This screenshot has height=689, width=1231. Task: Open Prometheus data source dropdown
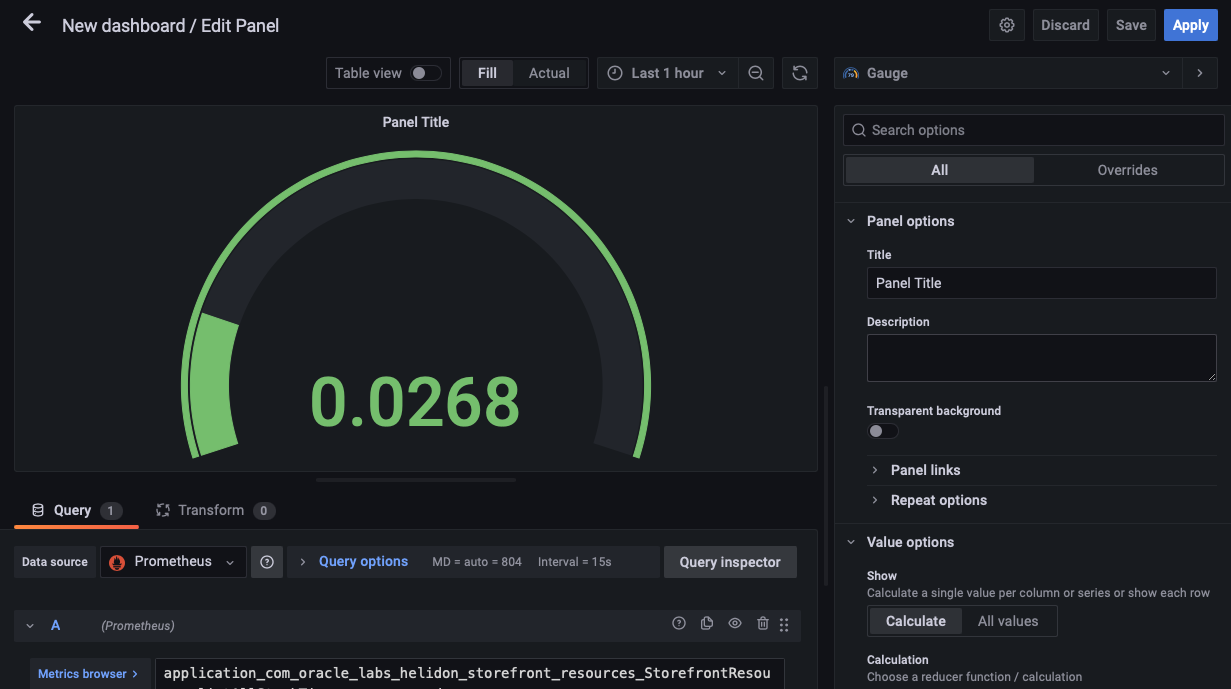click(173, 562)
